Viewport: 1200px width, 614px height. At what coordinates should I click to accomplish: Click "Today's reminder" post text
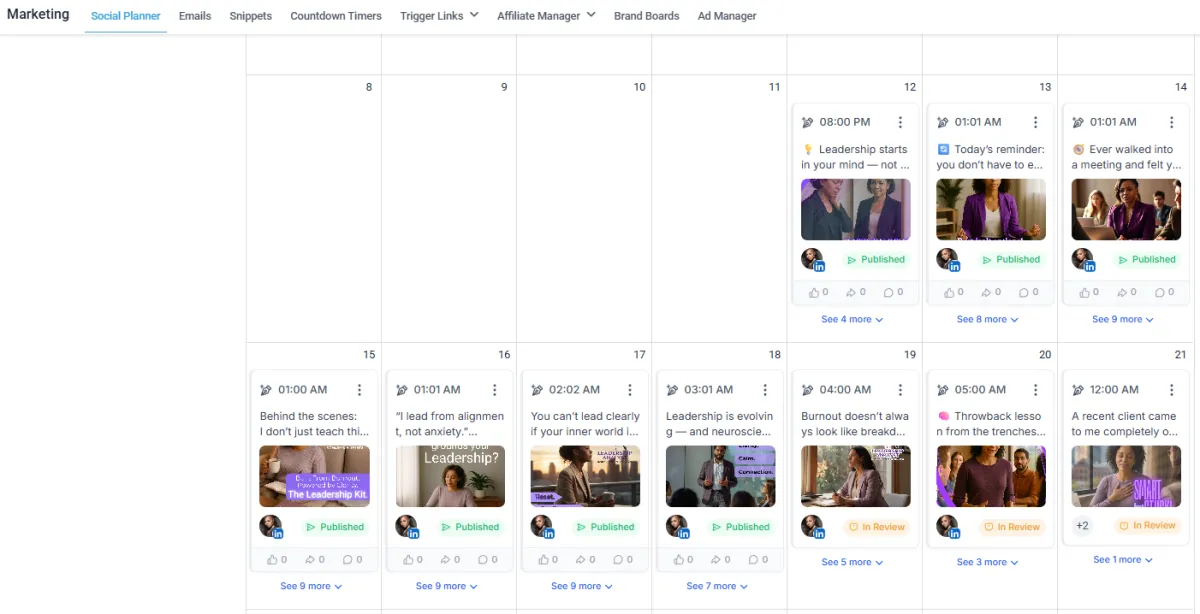pyautogui.click(x=991, y=157)
